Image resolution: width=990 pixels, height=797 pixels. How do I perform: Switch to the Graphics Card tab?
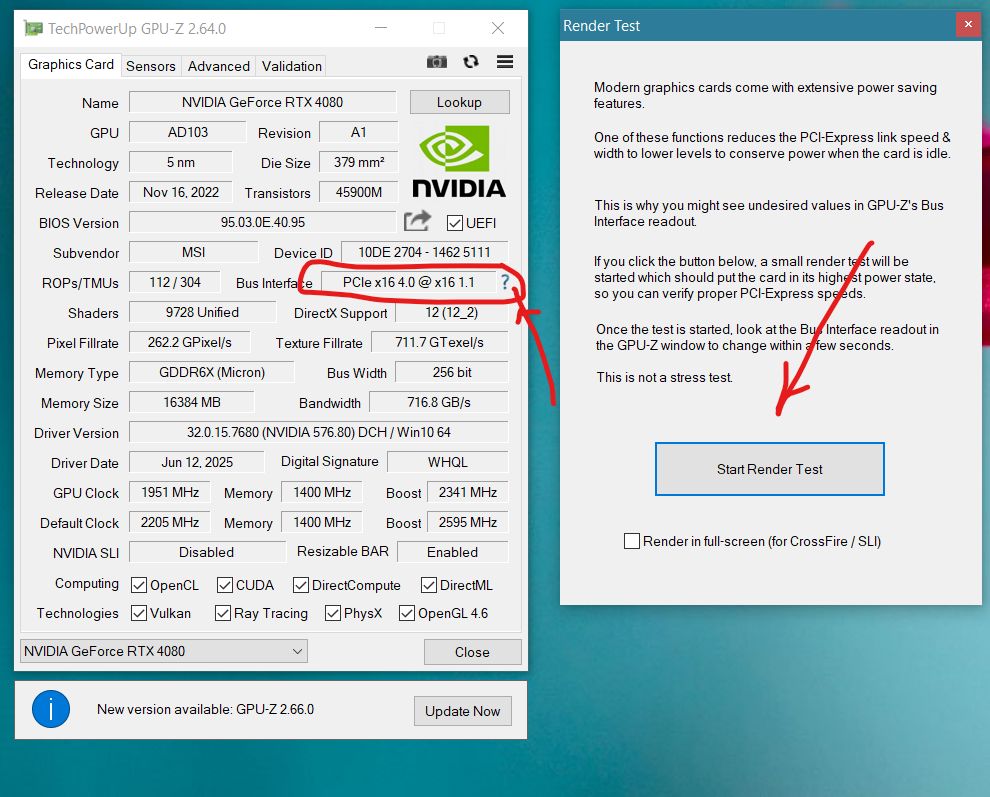[x=71, y=64]
